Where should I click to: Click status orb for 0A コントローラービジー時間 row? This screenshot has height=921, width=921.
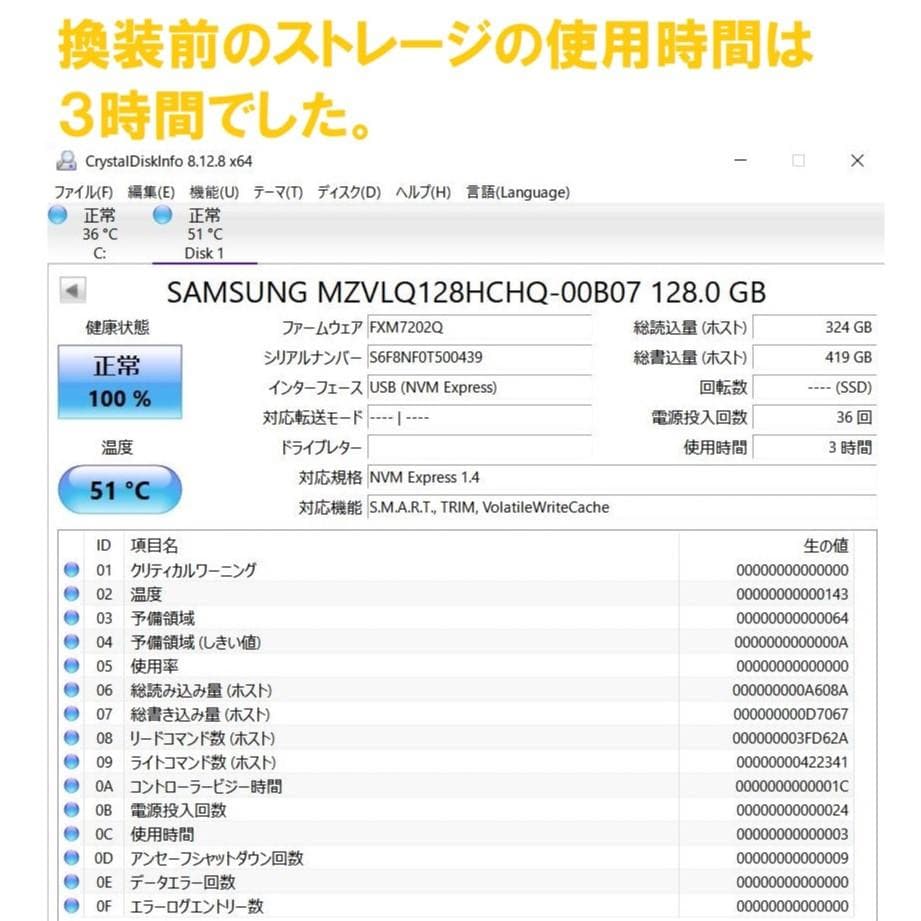[72, 786]
